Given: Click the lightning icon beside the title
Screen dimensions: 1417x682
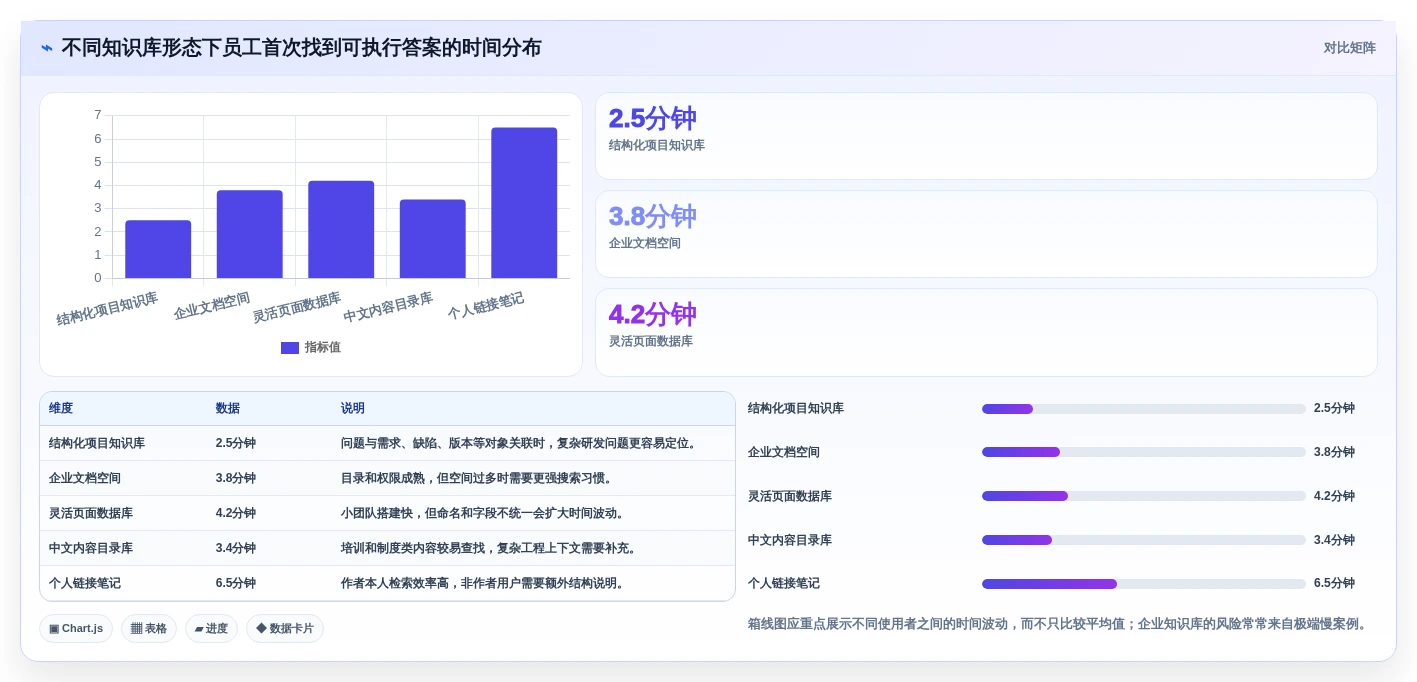Looking at the screenshot, I should click(x=47, y=48).
